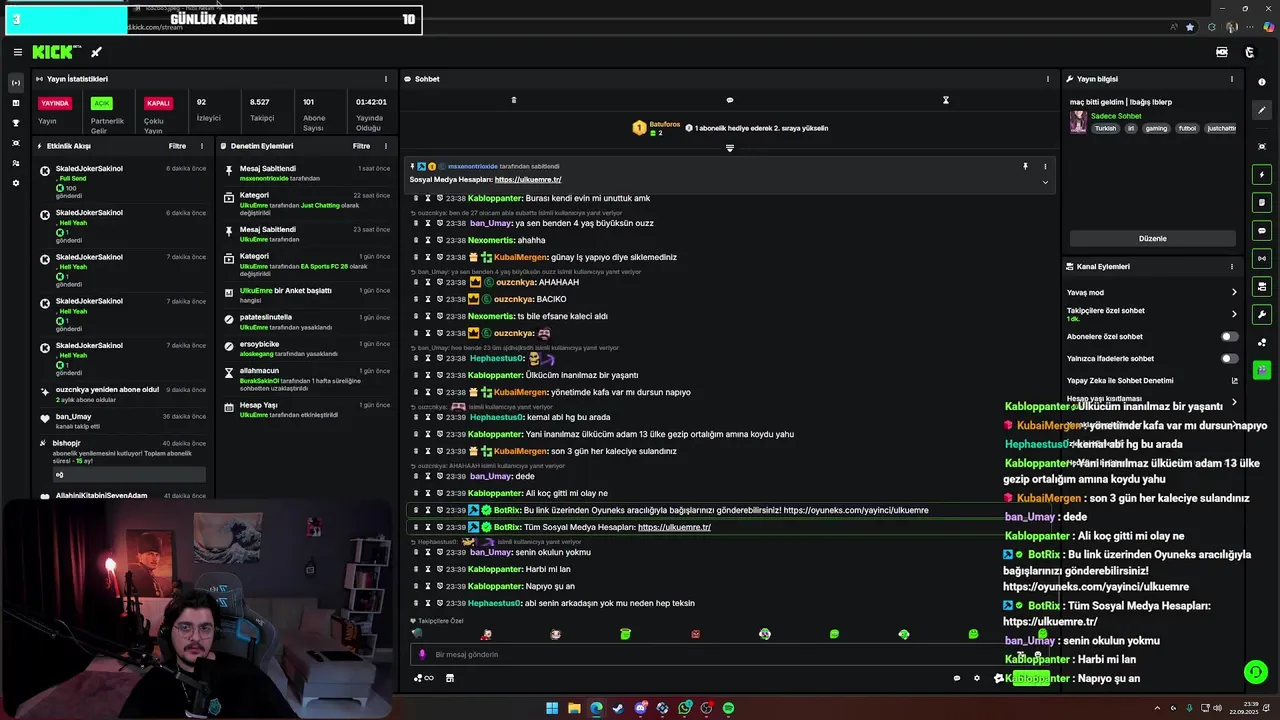Viewport: 1280px width, 720px height.
Task: Click the trash icon at top of chat
Action: coord(514,100)
